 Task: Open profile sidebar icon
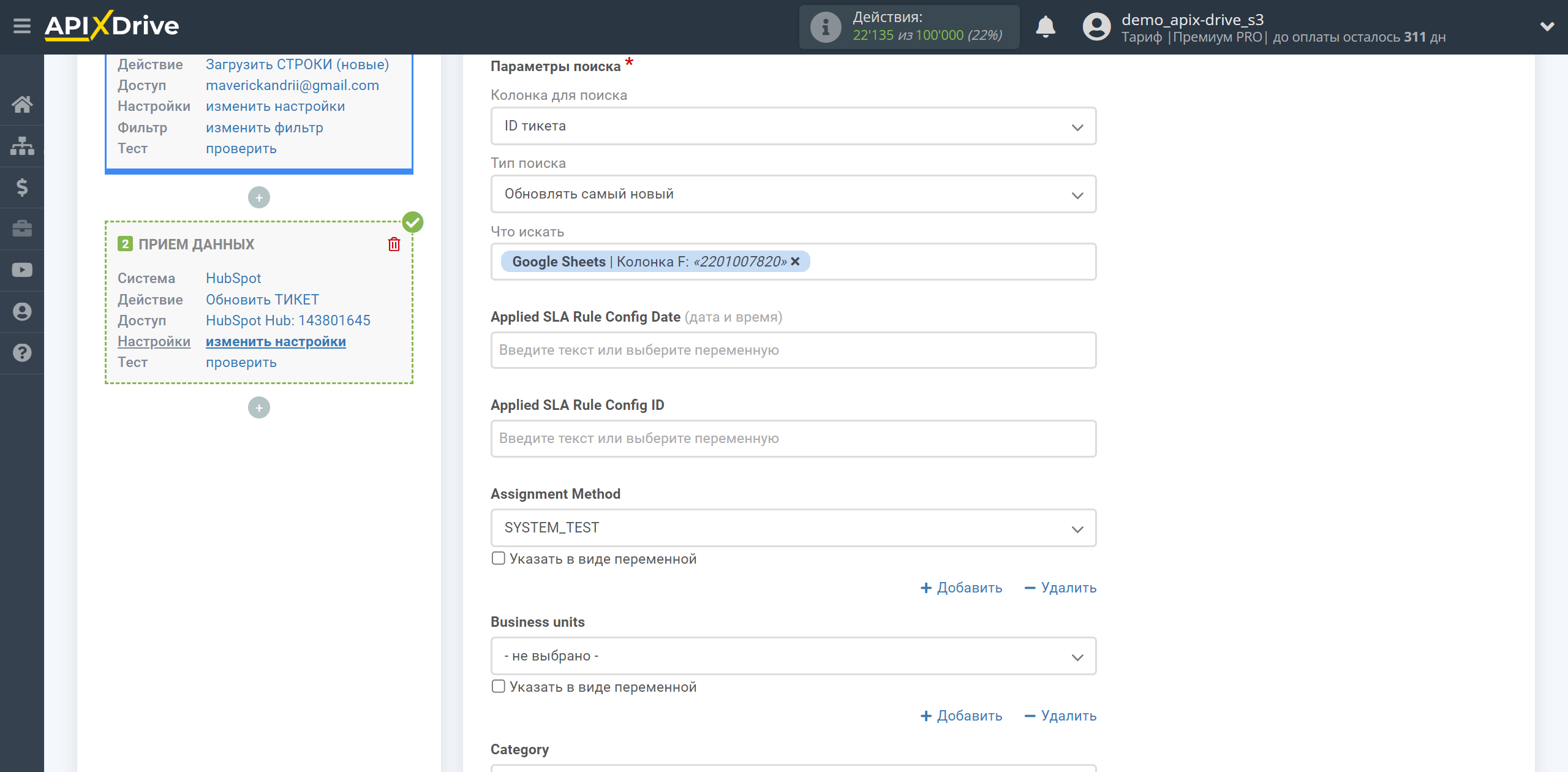click(22, 311)
